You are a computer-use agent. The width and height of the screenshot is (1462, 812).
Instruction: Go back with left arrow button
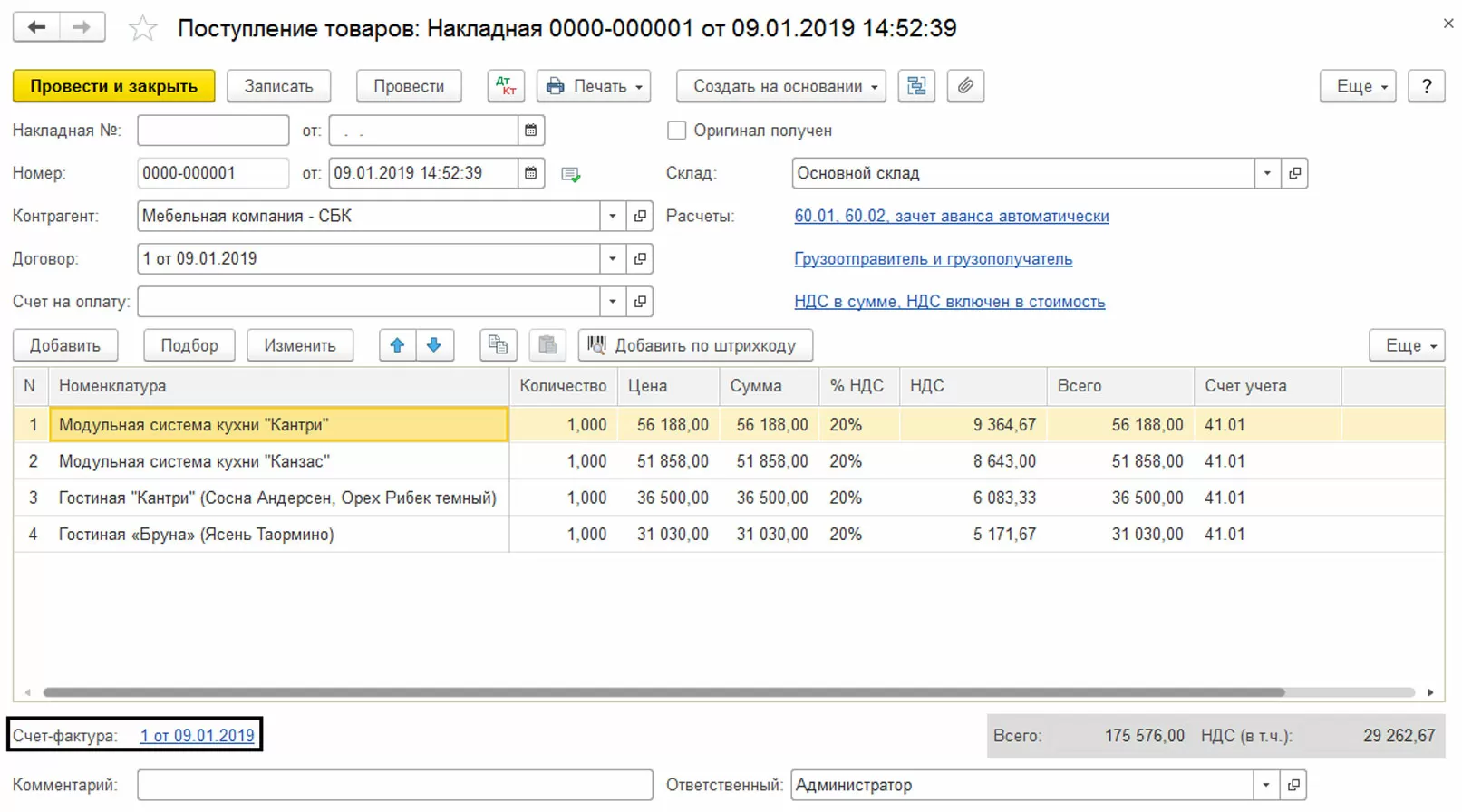coord(36,27)
